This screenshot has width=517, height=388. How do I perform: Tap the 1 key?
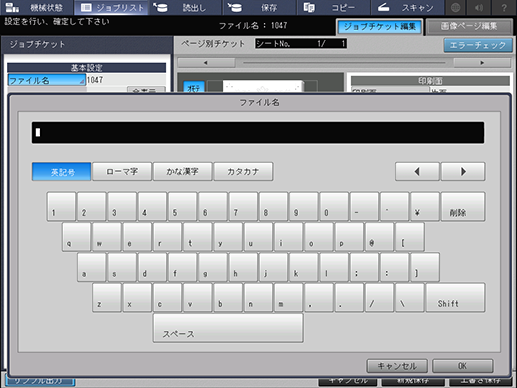(61, 206)
